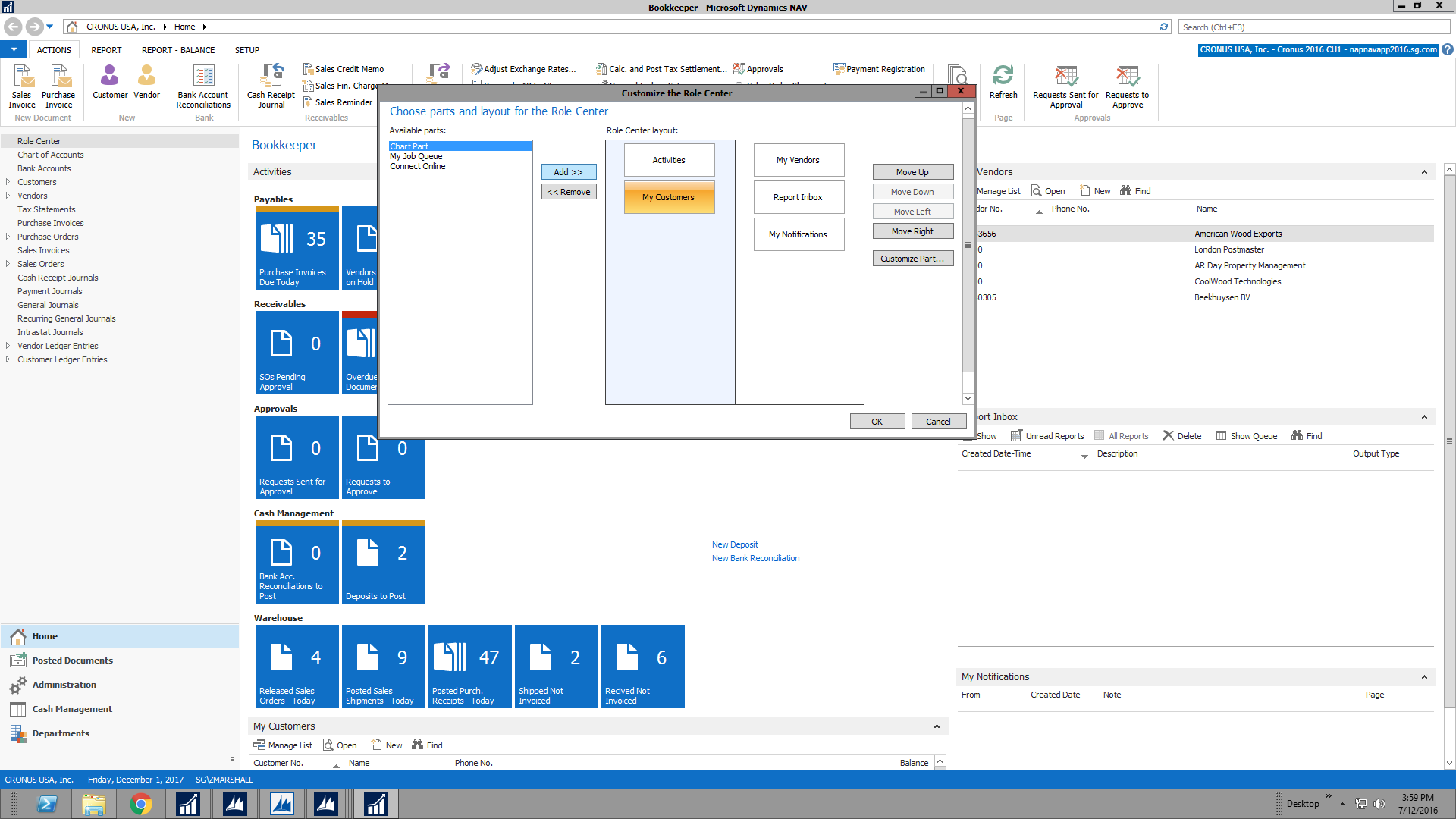Open the REPORT ribbon tab
The image size is (1456, 819).
coord(106,50)
